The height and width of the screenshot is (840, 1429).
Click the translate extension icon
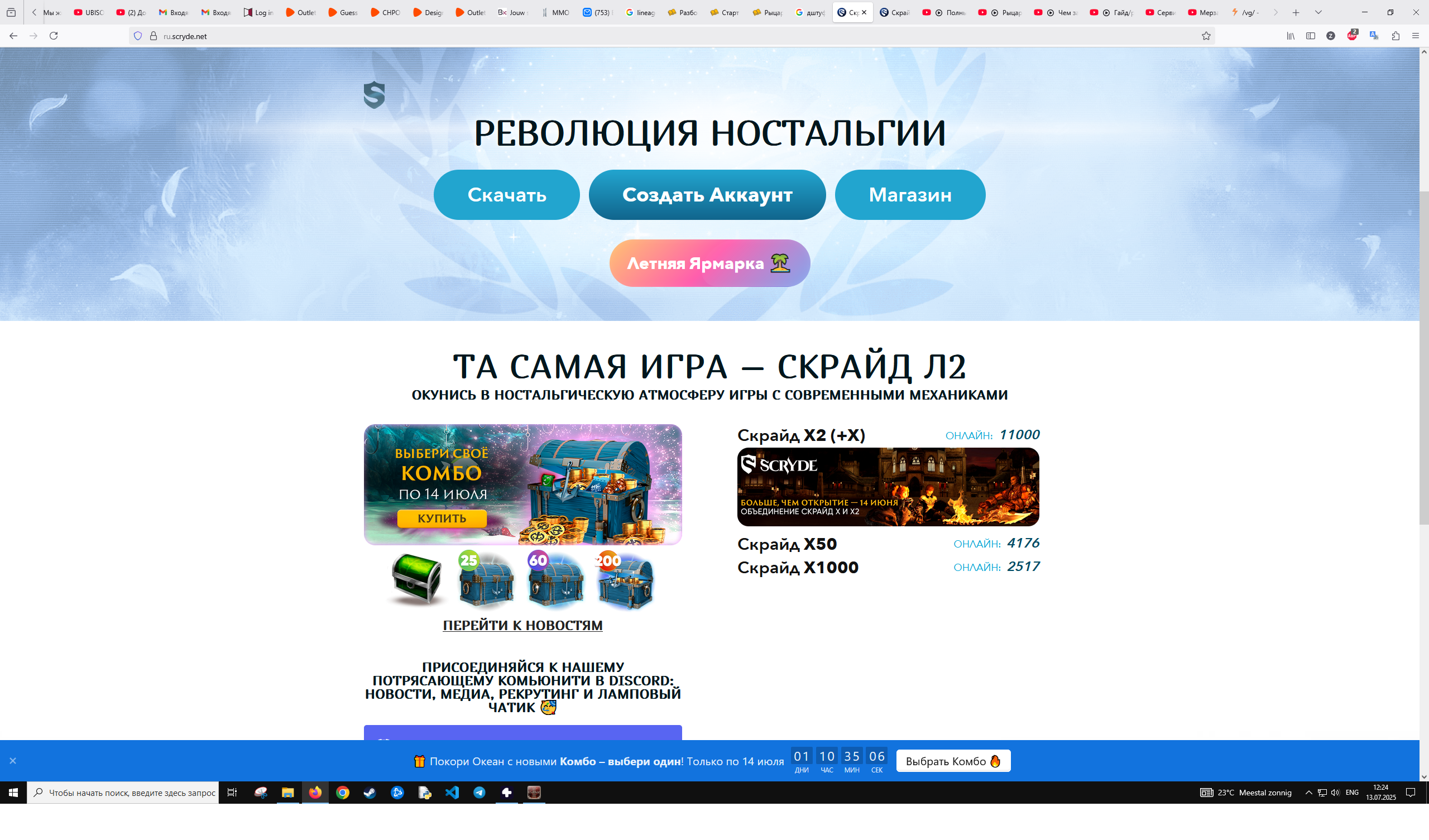click(x=1373, y=36)
